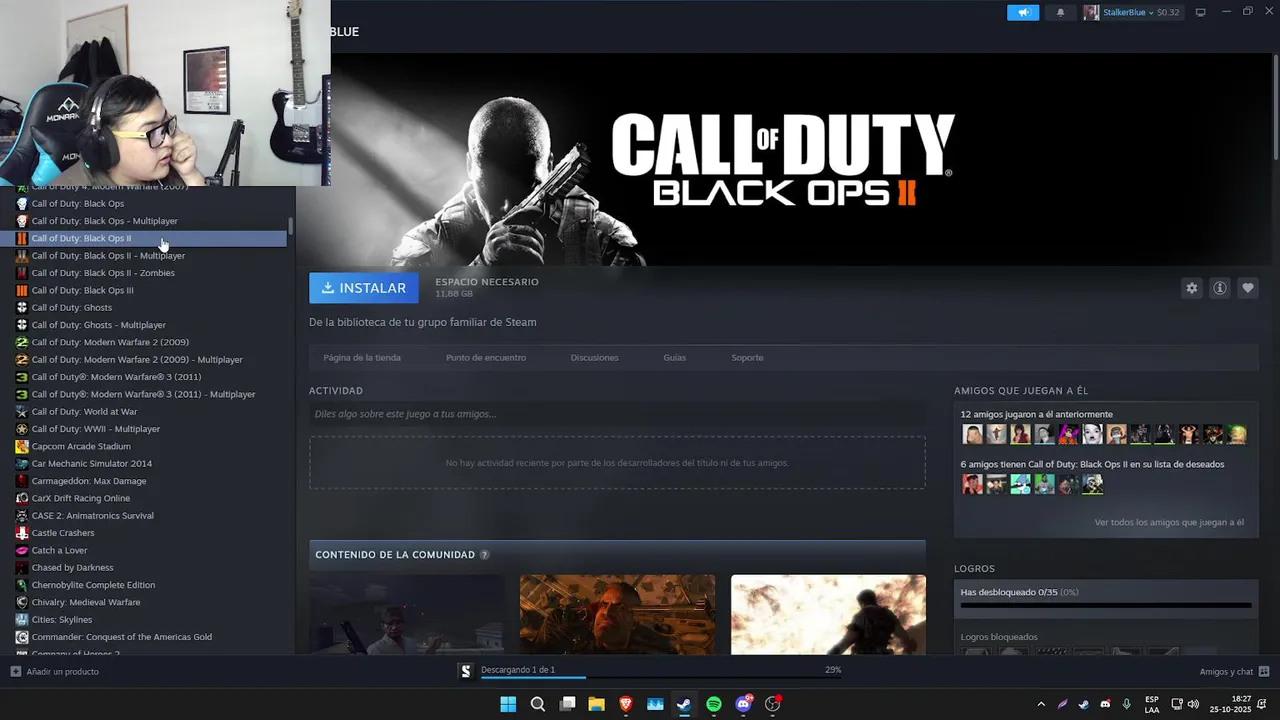
Task: Open the middle community content thumbnail
Action: coord(617,614)
